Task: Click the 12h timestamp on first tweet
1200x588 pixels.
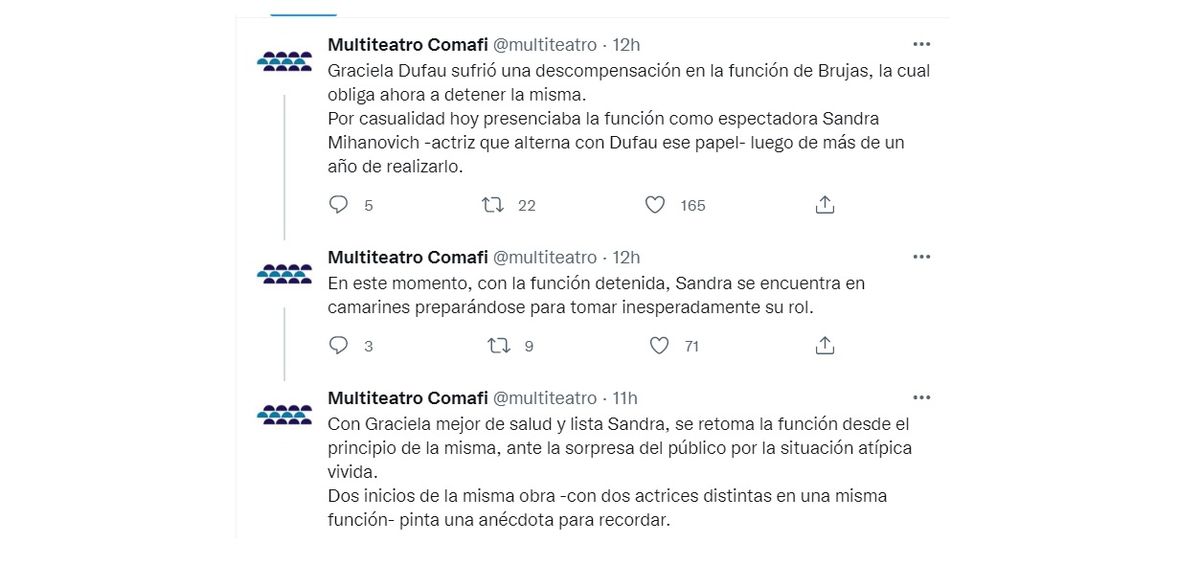Action: click(625, 45)
